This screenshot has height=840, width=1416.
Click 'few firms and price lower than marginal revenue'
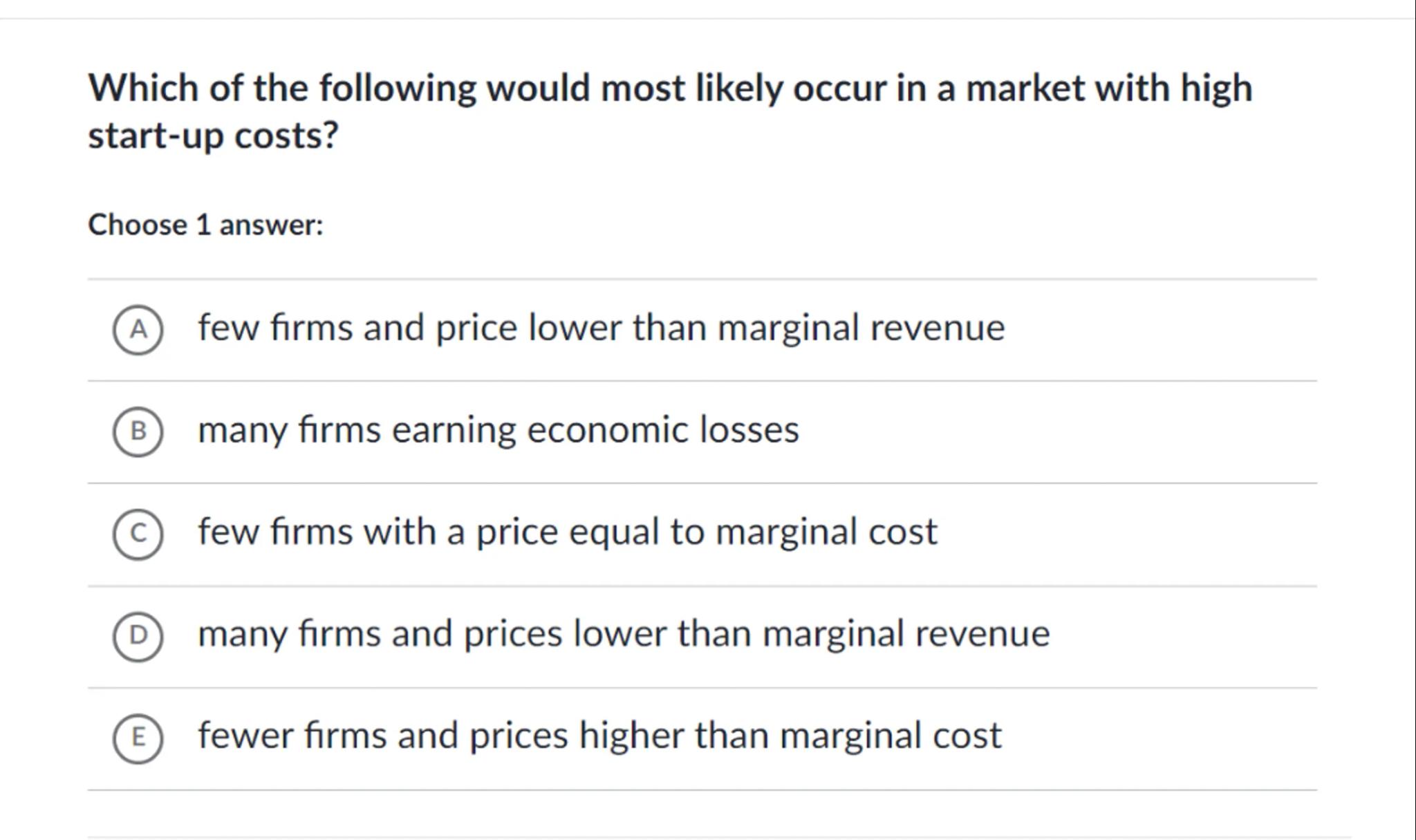(601, 328)
